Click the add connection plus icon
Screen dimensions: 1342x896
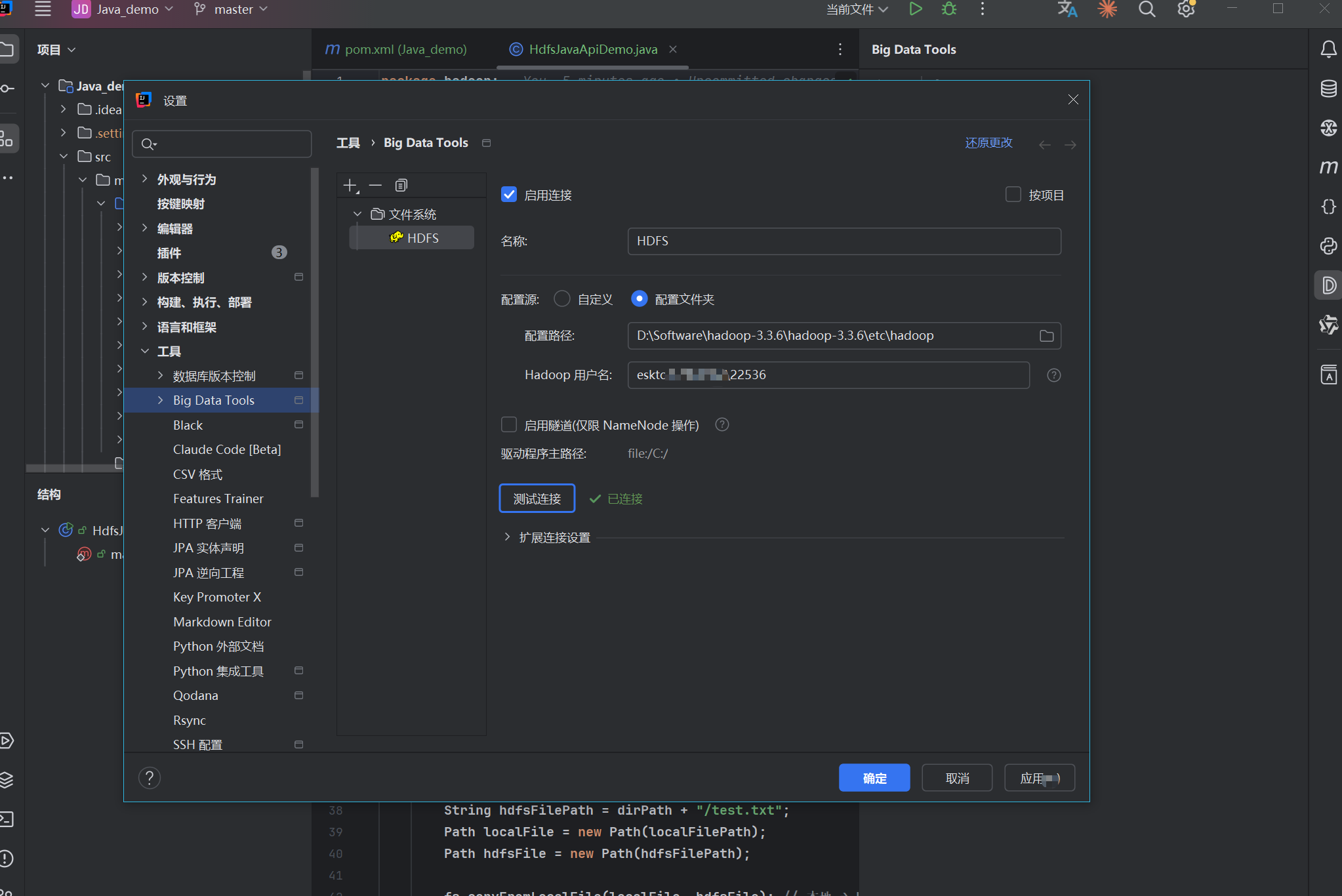350,186
